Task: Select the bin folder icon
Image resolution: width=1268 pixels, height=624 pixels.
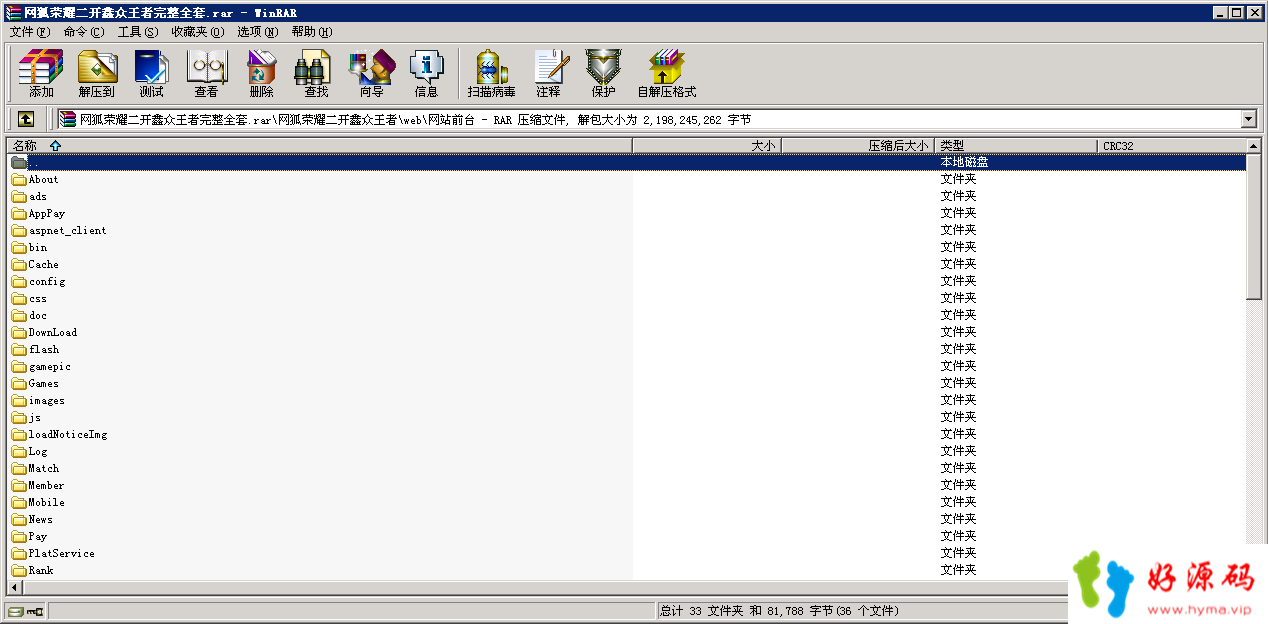Action: click(19, 248)
